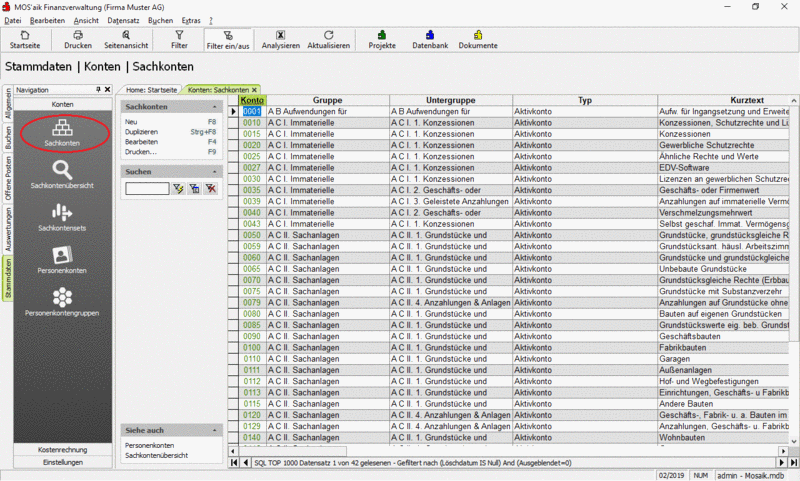Open the Datenbank module
The width and height of the screenshot is (800, 481).
coord(430,40)
